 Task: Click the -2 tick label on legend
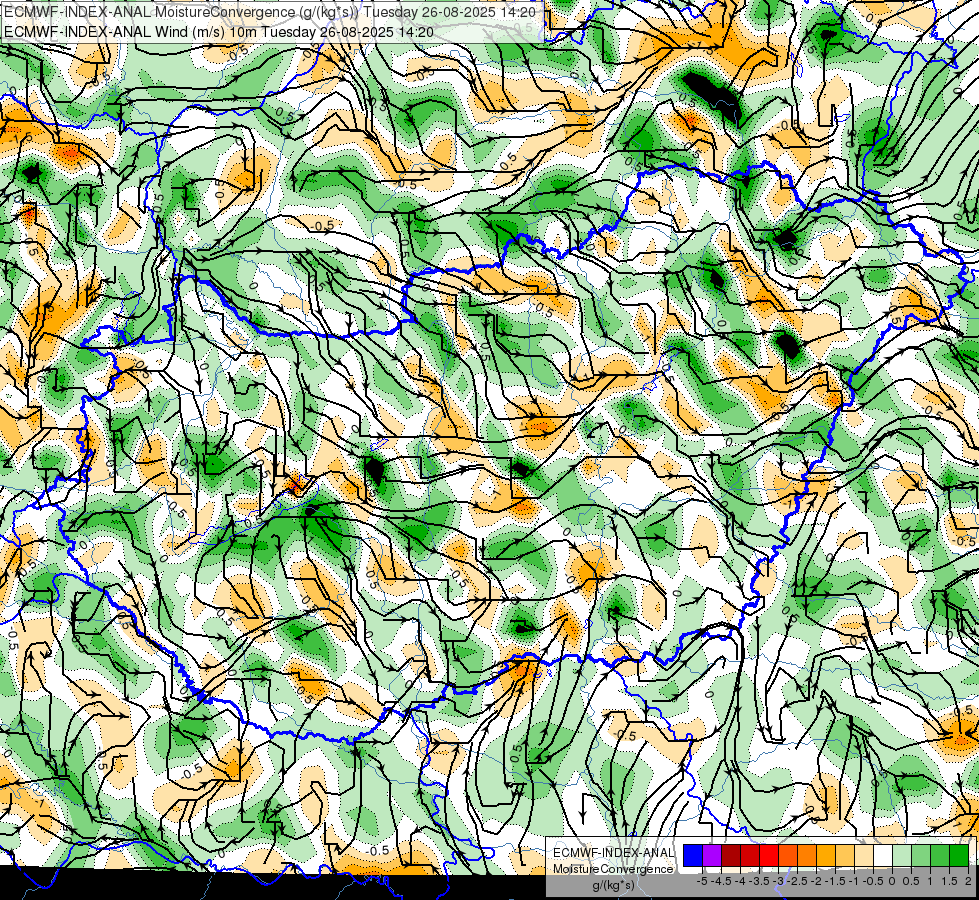(816, 881)
